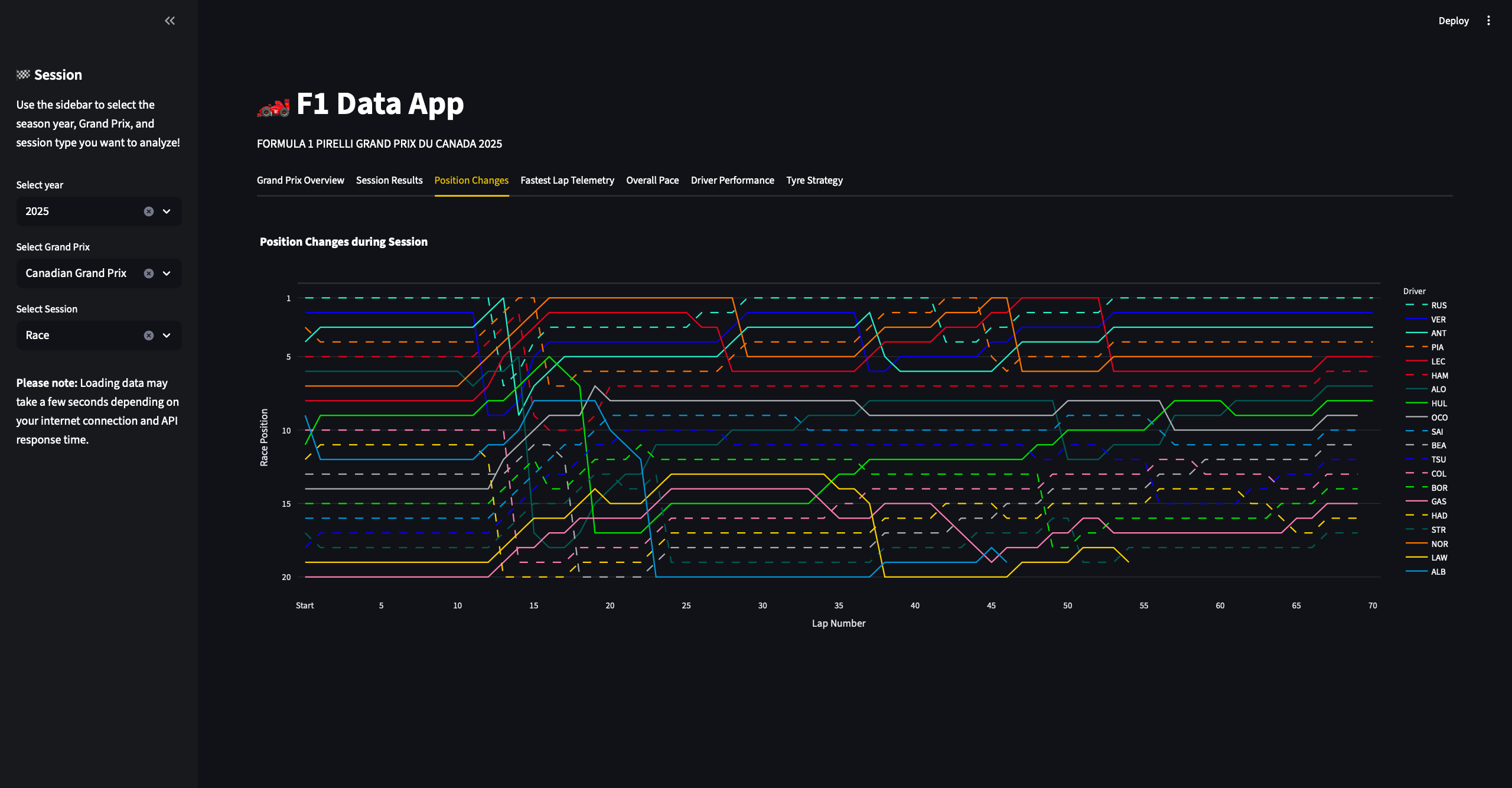Click the 'Driver' legend title
This screenshot has height=788, width=1512.
tap(1414, 291)
